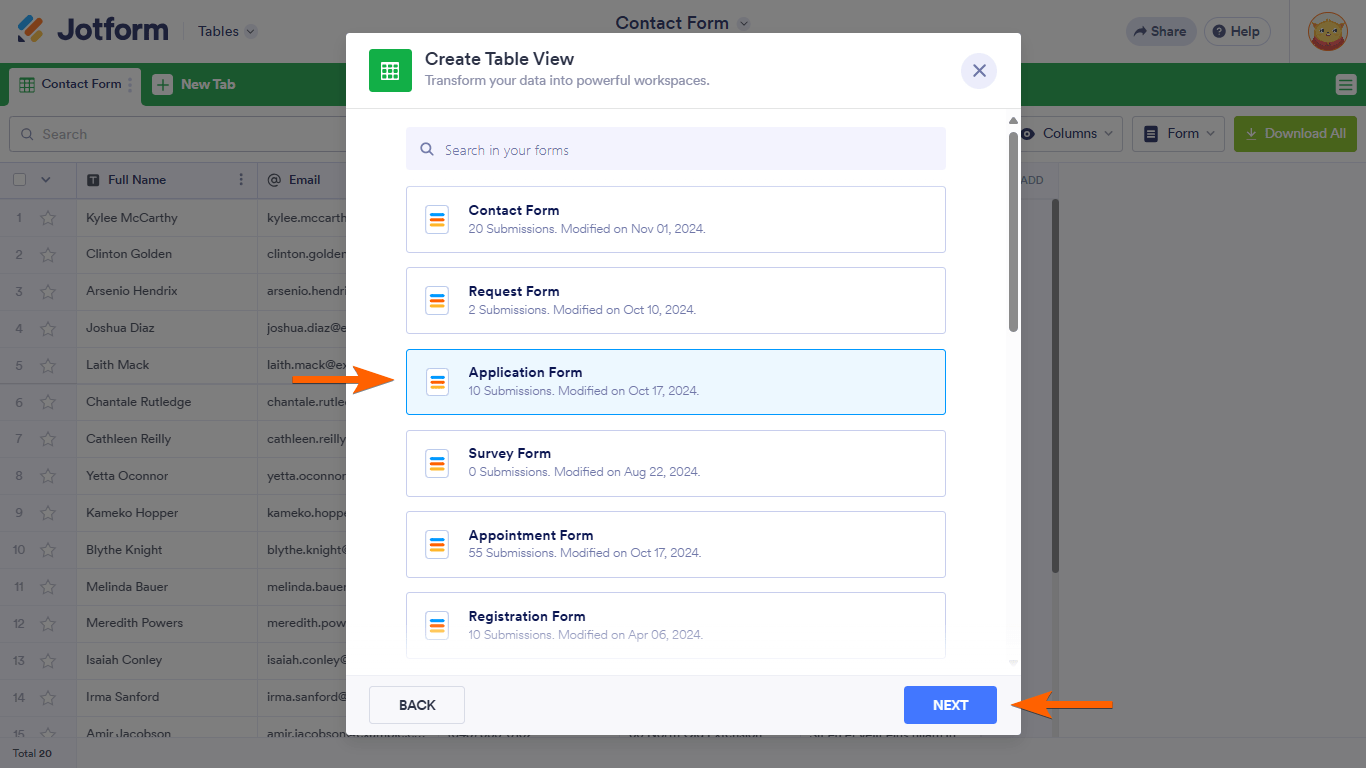Click the Jotform logo icon

[x=31, y=30]
